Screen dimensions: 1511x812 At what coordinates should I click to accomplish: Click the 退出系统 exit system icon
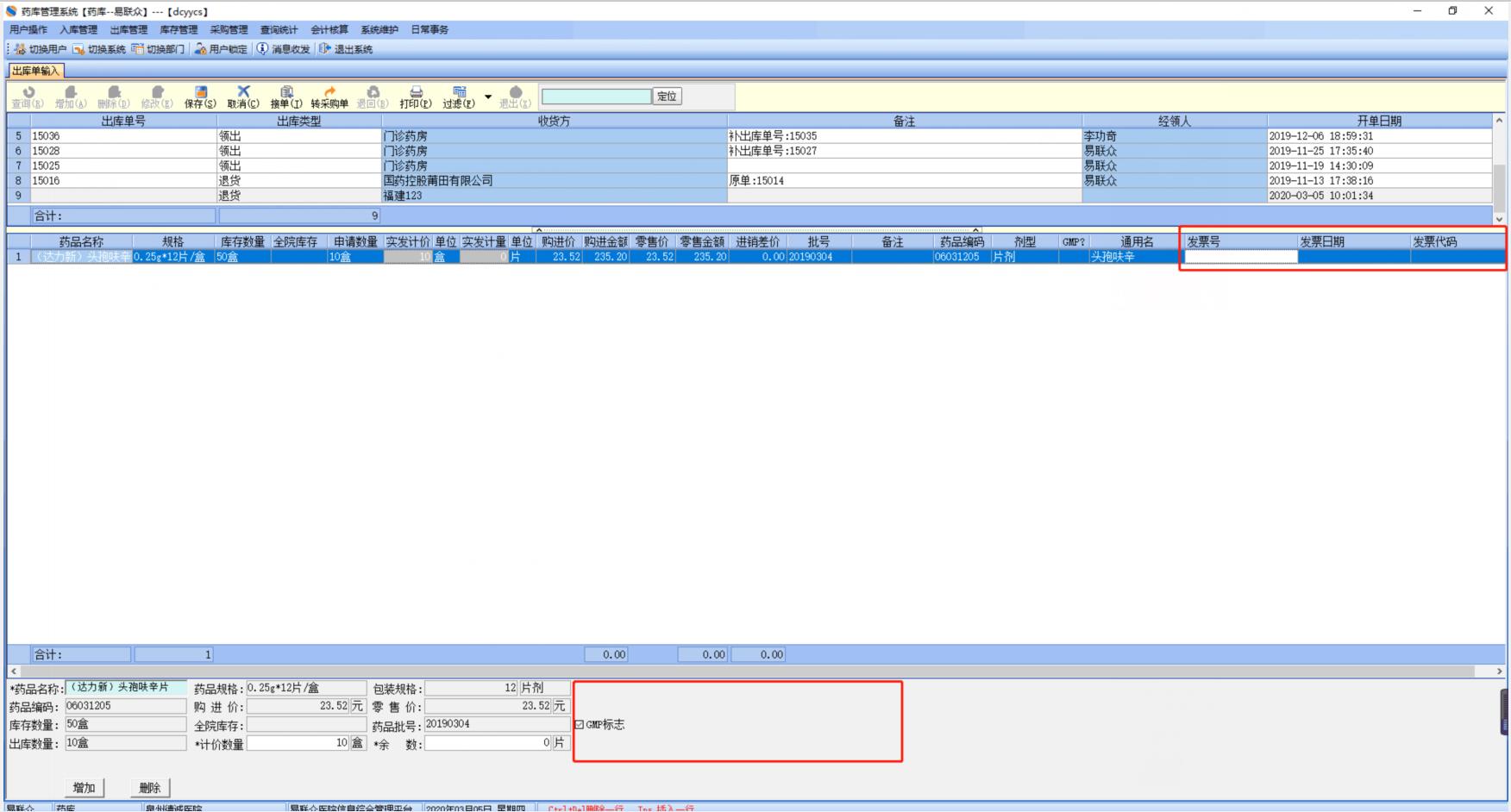pos(325,49)
